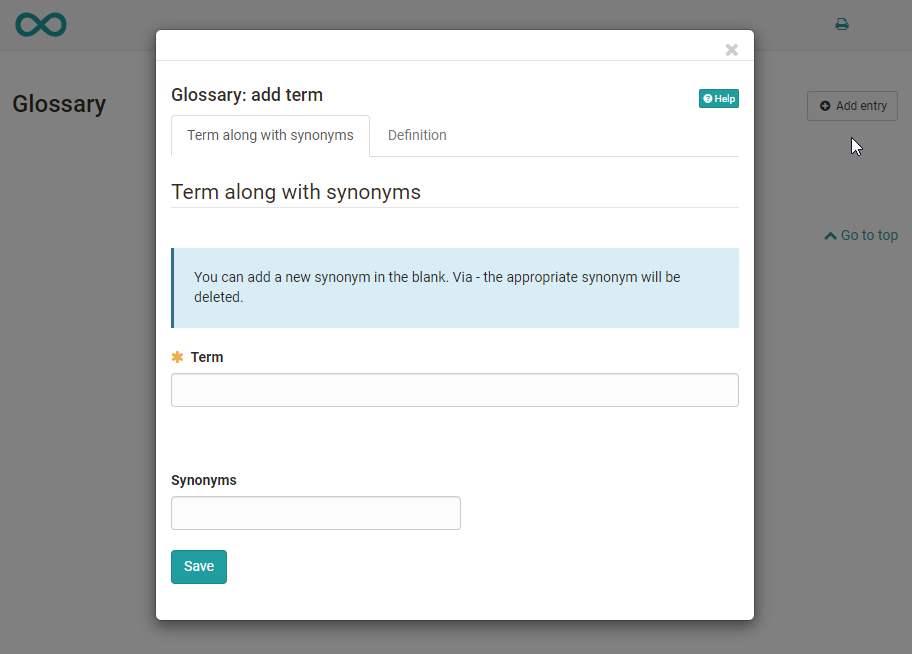The width and height of the screenshot is (912, 654).
Task: Click the Add entry button
Action: (852, 106)
